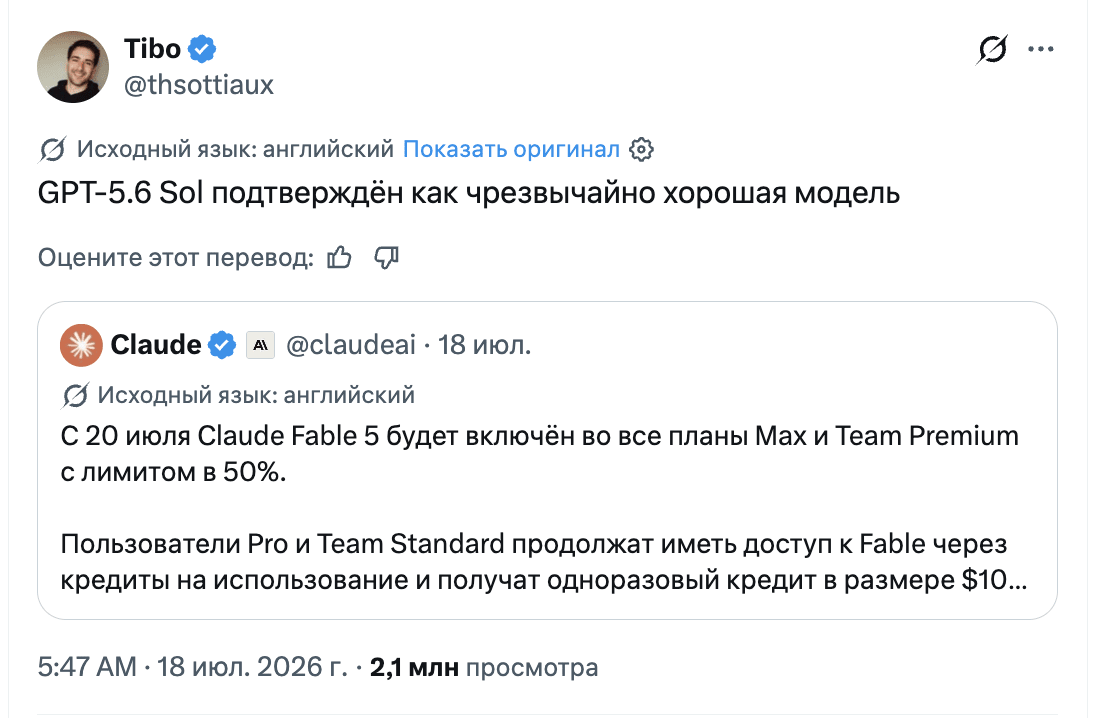Rate translation with thumbs down

click(x=386, y=257)
